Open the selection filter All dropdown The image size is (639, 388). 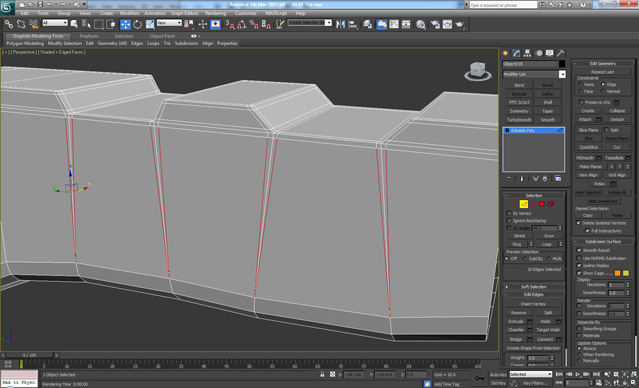(55, 23)
